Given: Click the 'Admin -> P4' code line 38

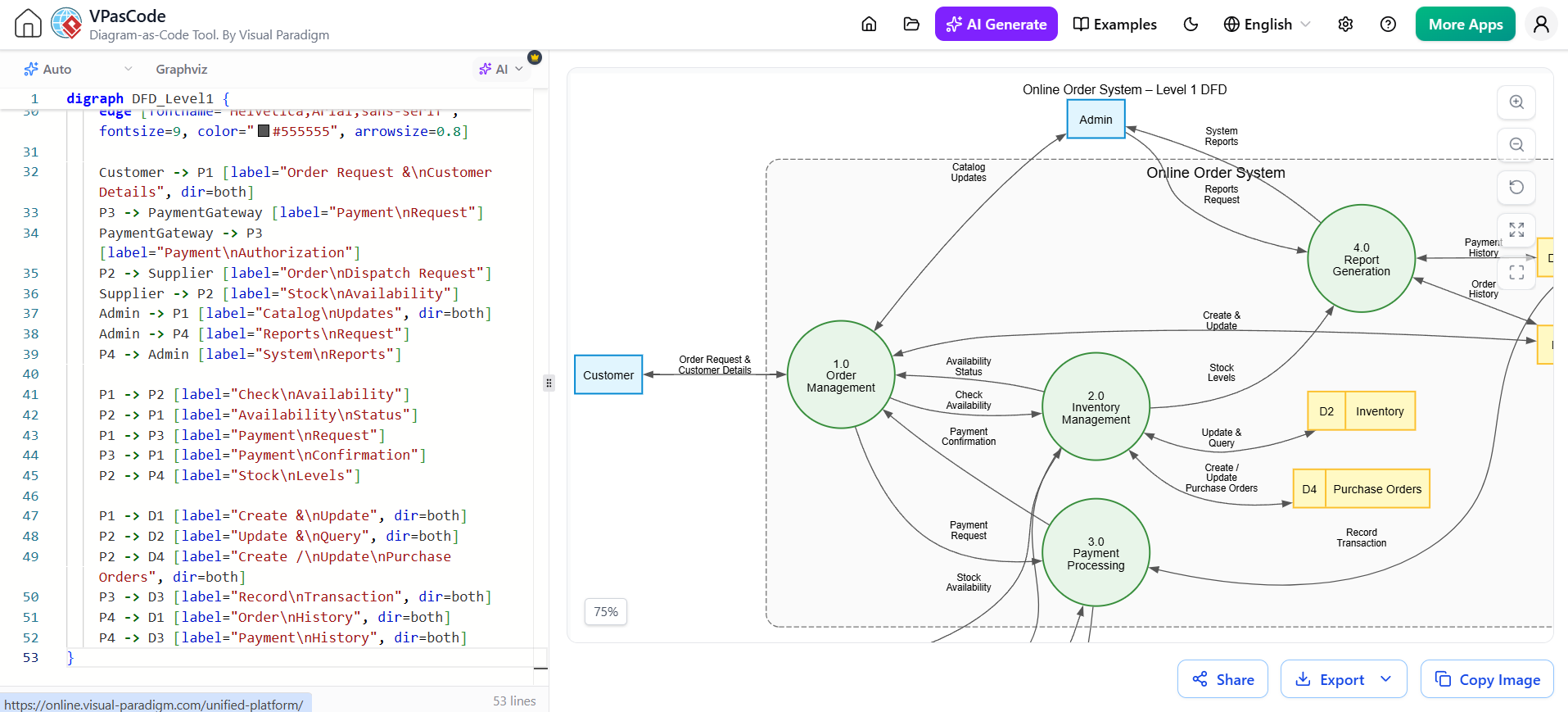Looking at the screenshot, I should pos(254,333).
